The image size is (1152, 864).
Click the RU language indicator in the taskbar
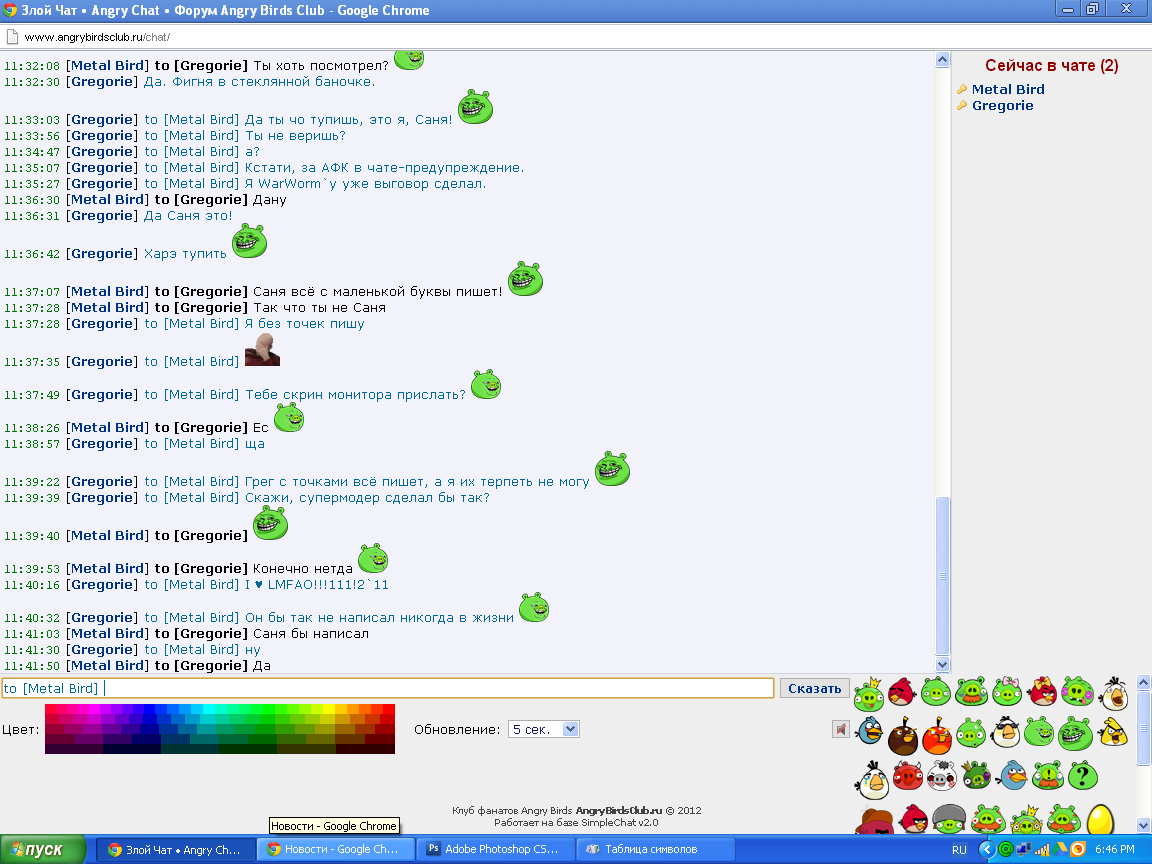[959, 850]
